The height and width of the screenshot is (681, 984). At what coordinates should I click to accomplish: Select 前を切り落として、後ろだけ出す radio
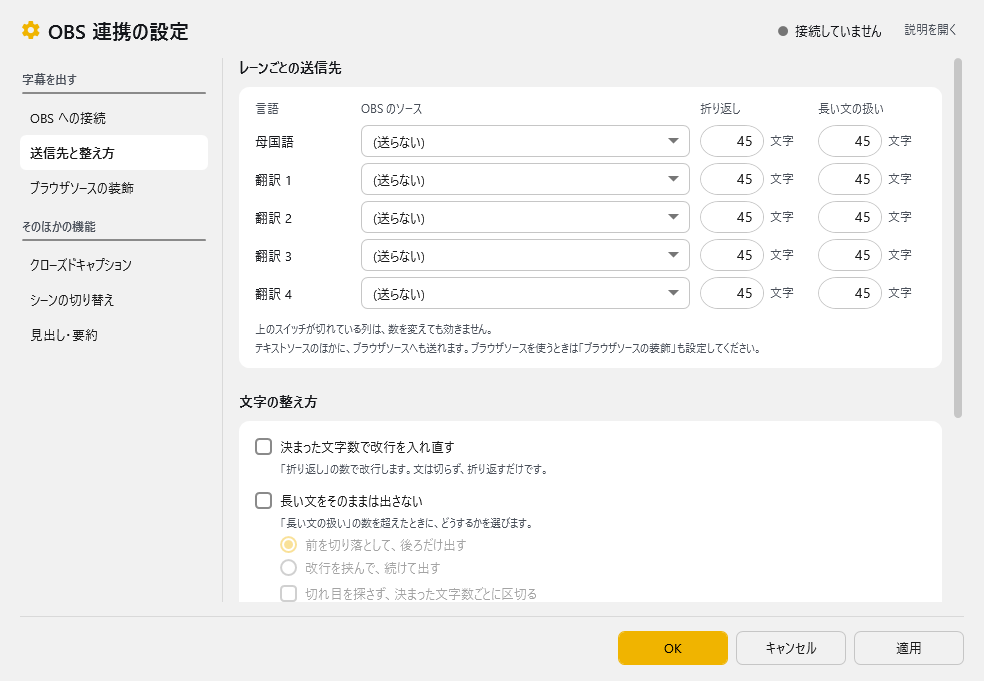(288, 545)
